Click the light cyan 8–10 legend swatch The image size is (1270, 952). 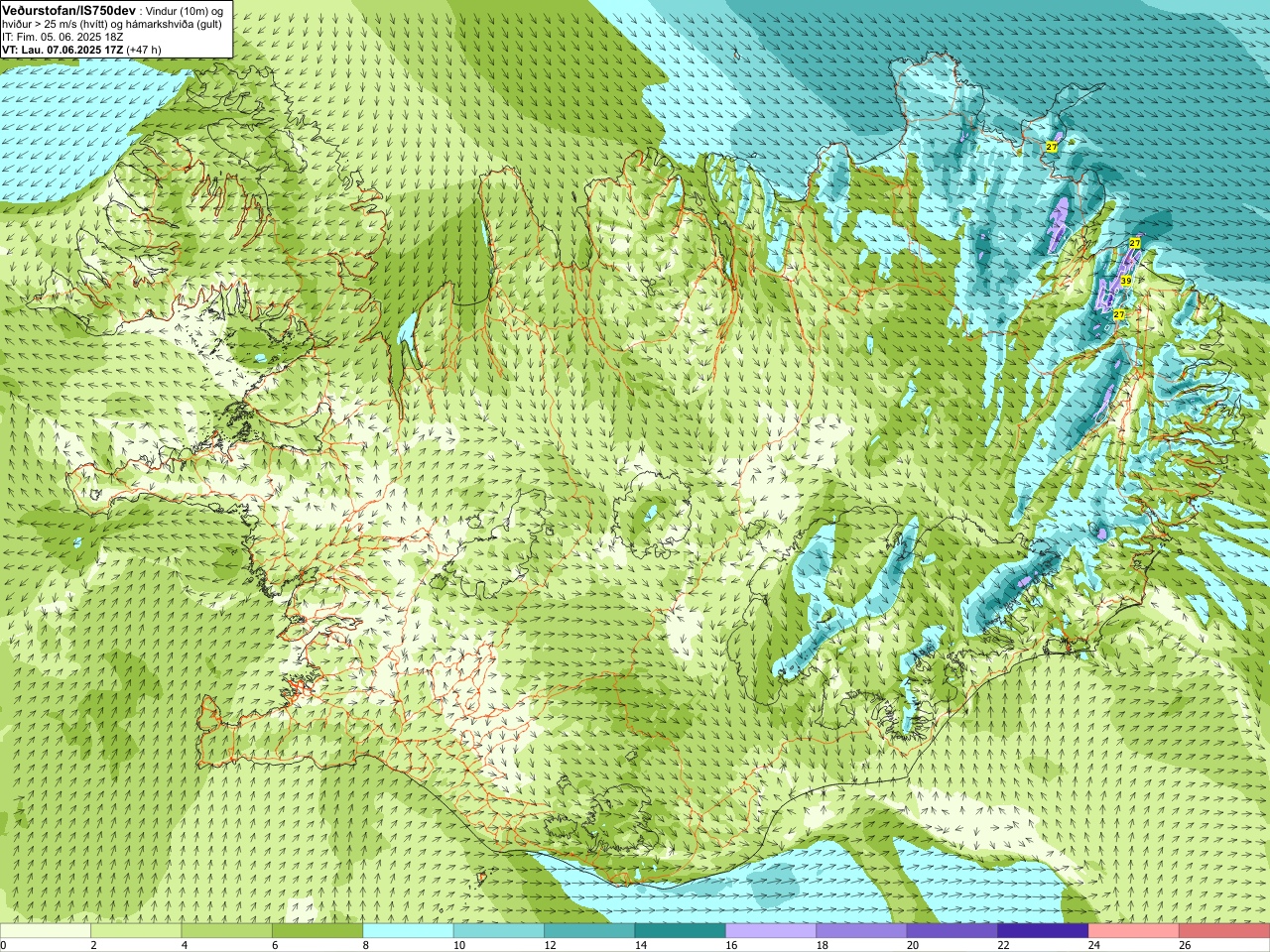coord(408,931)
